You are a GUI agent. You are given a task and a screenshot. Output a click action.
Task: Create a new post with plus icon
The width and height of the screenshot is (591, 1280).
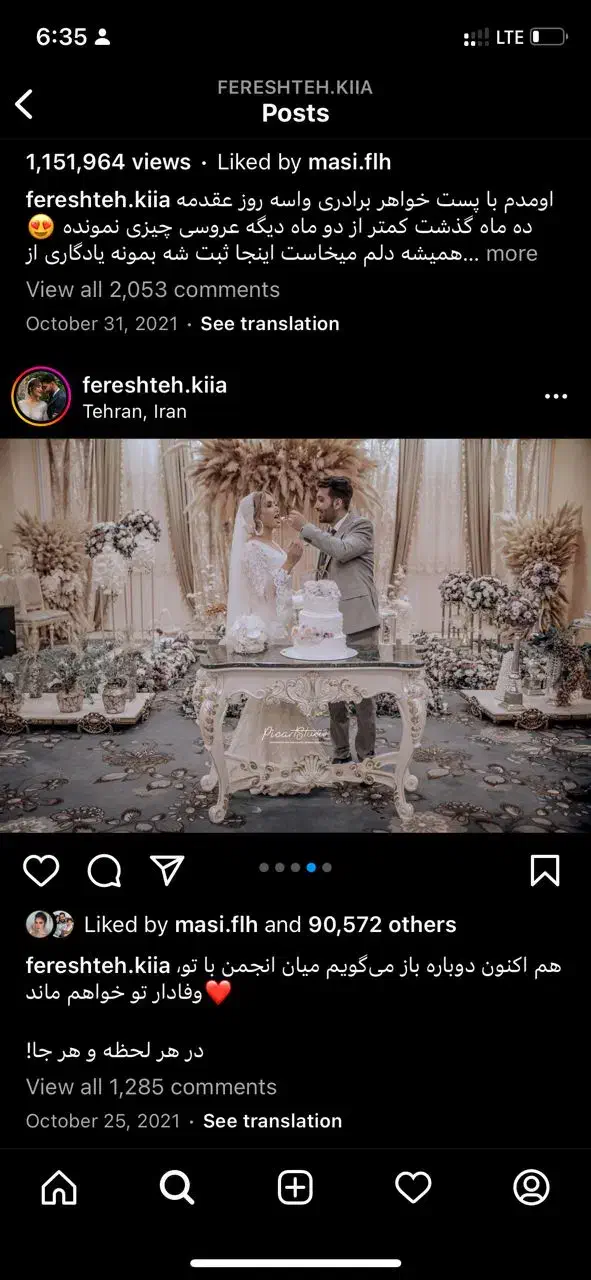pos(295,1187)
